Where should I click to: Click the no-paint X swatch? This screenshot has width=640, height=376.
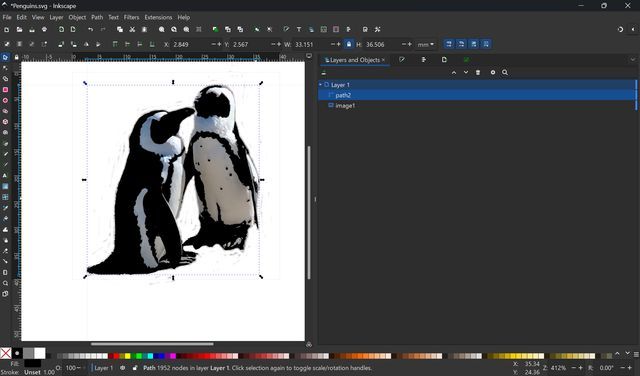click(x=6, y=353)
